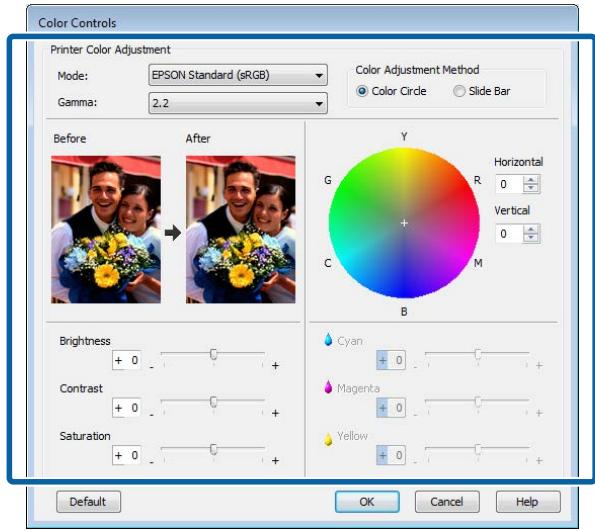Open the Mode dropdown EPSON Standard (sRGB)
595x531 pixels.
click(238, 75)
